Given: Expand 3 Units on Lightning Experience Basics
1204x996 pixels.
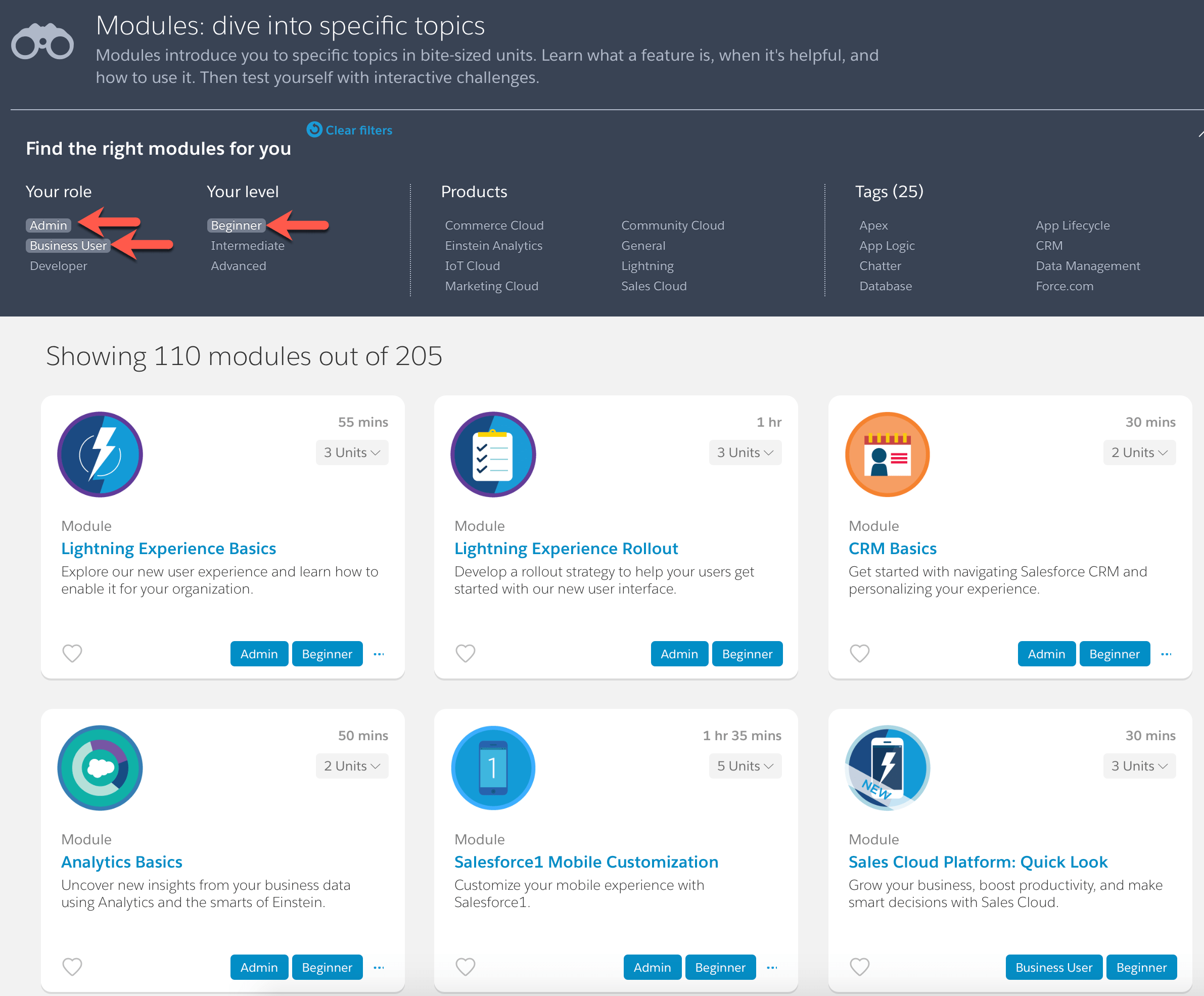Looking at the screenshot, I should pos(352,452).
